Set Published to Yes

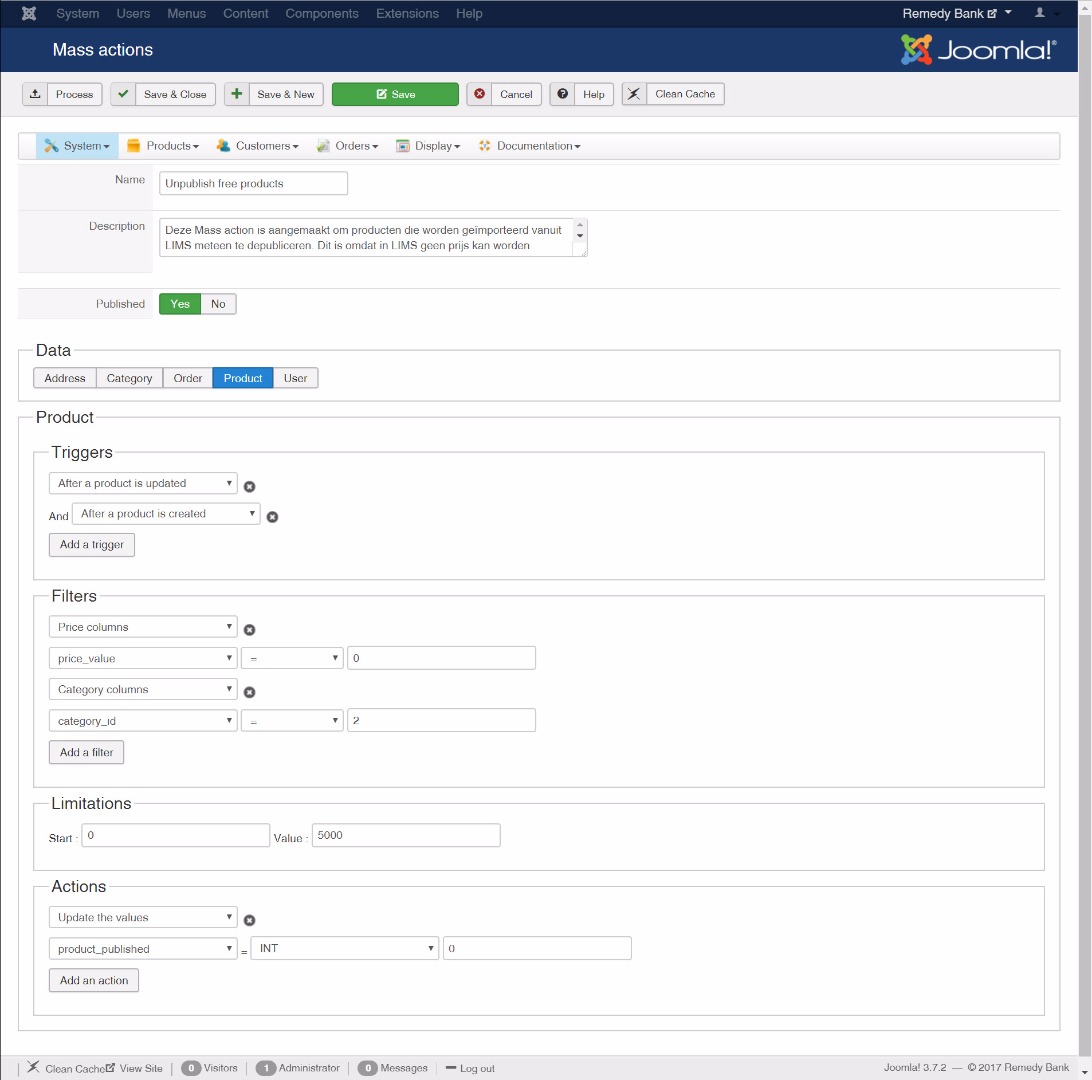[x=180, y=304]
